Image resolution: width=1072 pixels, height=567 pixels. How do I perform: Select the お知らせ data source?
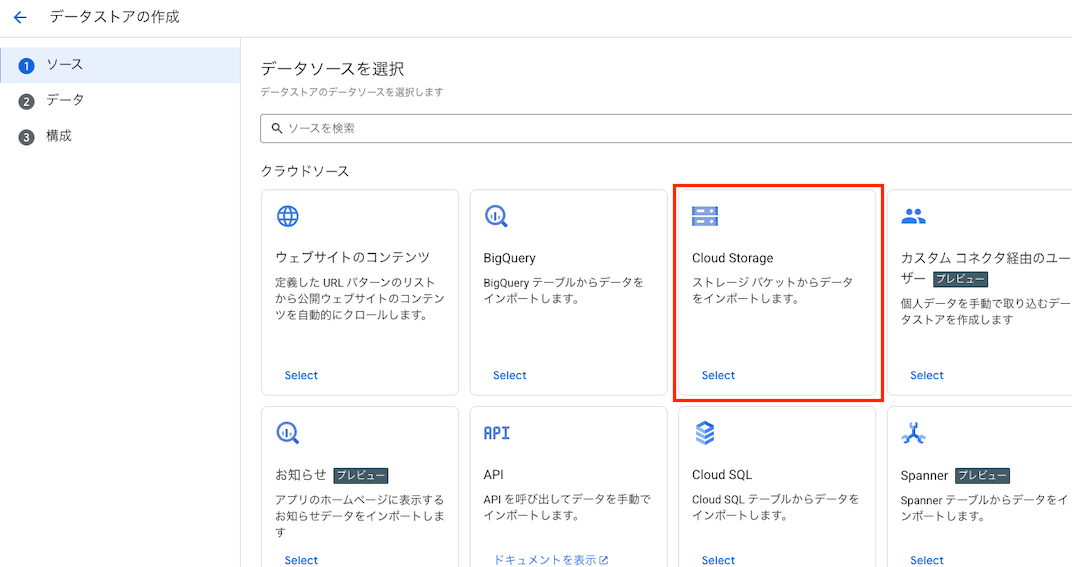pos(301,560)
